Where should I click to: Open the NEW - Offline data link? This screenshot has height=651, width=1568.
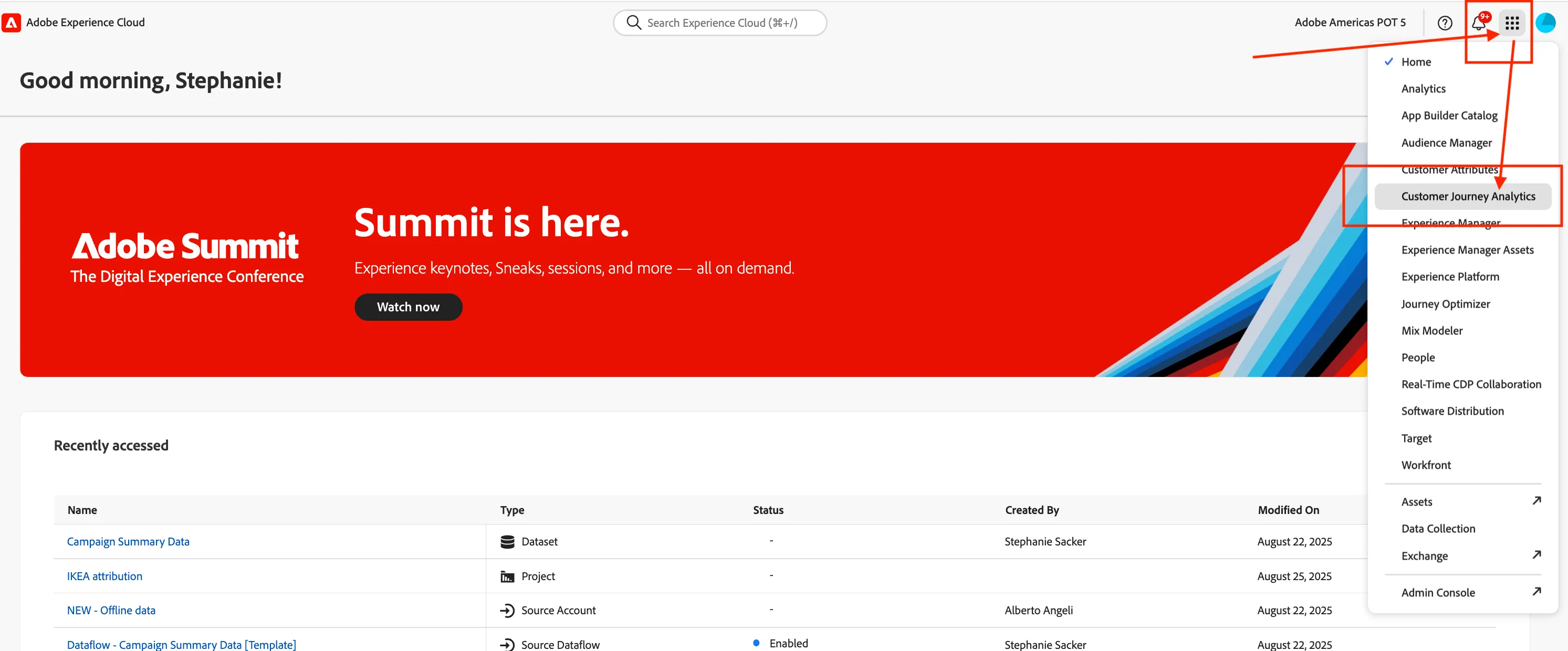111,610
